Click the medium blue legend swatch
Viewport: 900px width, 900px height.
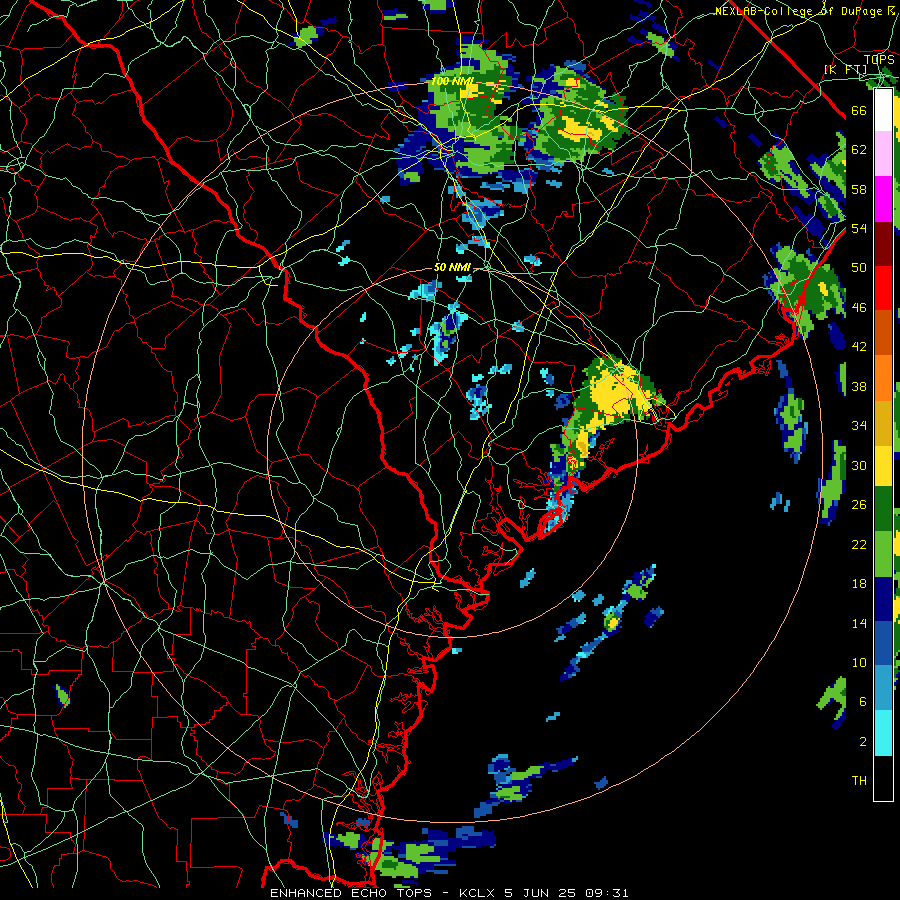[883, 643]
